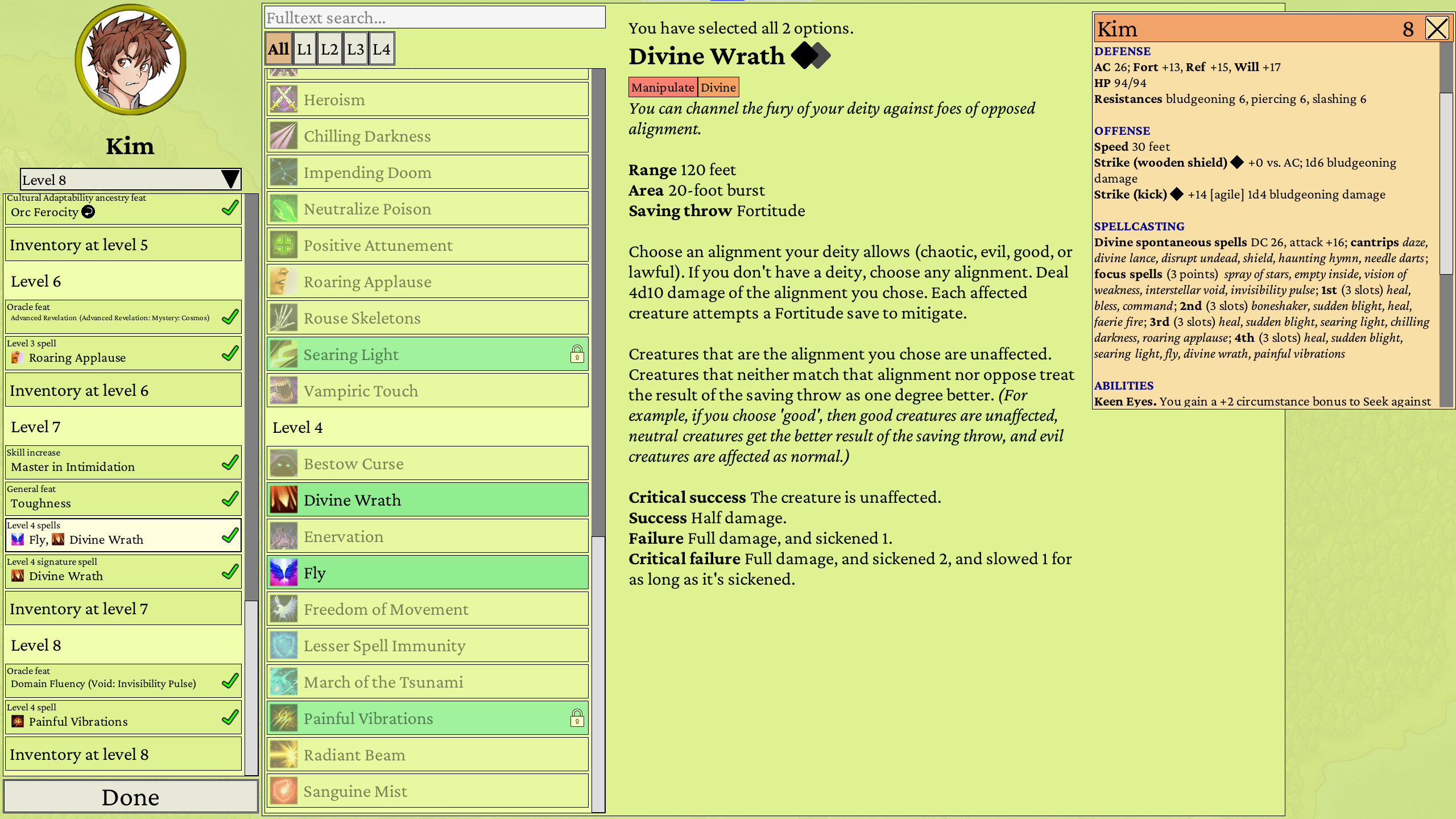Toggle the checkmark on Orc Ferocity

pos(229,208)
